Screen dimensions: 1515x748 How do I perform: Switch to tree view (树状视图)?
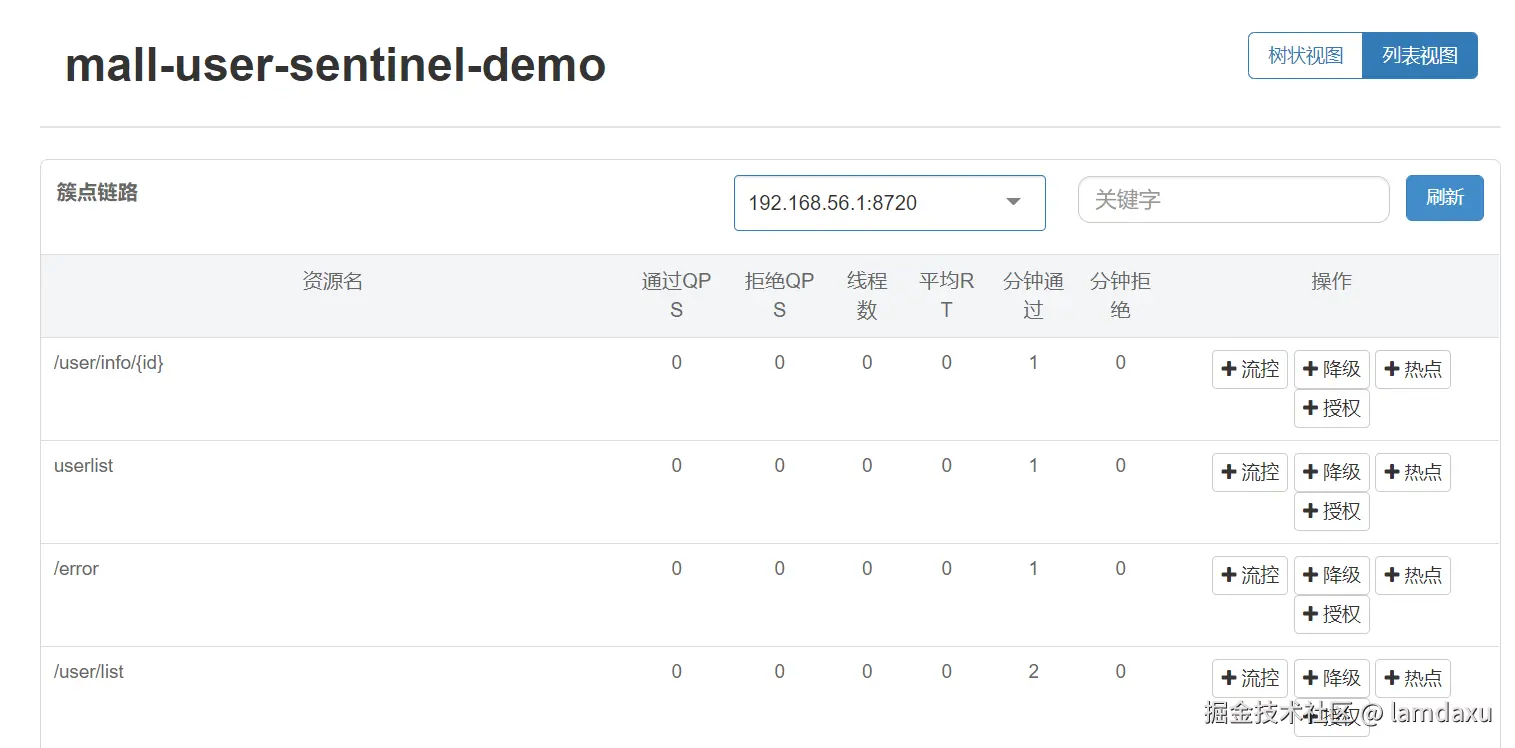coord(1305,56)
